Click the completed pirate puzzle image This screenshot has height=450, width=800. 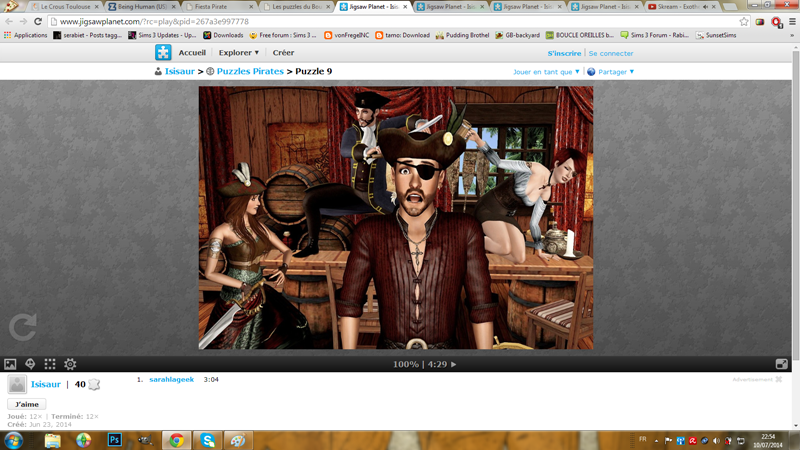(x=396, y=218)
